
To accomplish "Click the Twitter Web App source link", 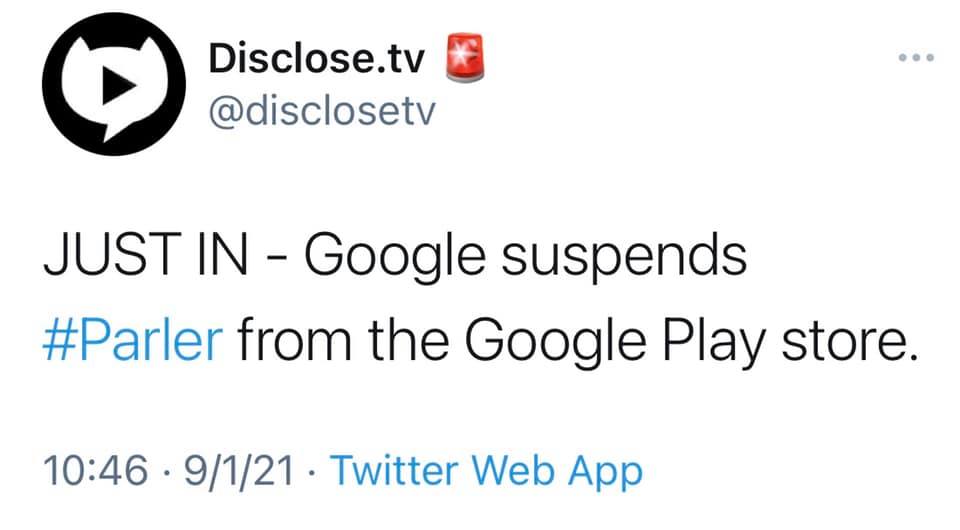I will 485,470.
